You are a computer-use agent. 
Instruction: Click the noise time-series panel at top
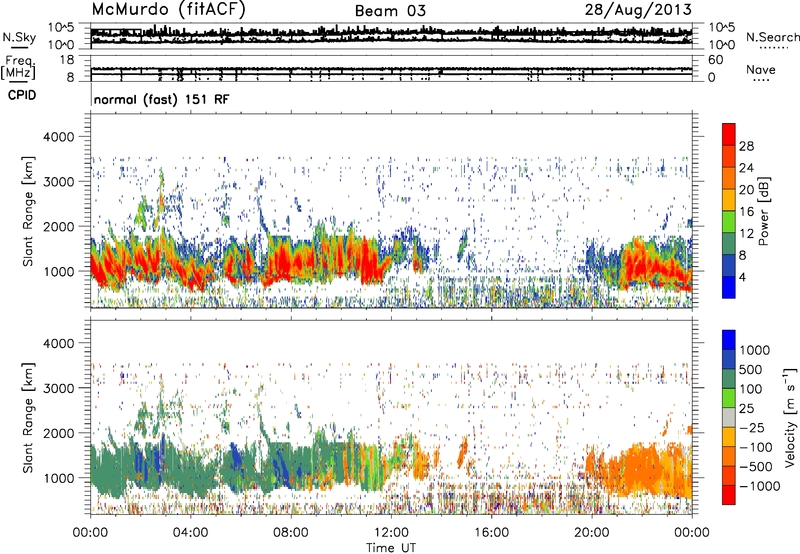click(391, 36)
